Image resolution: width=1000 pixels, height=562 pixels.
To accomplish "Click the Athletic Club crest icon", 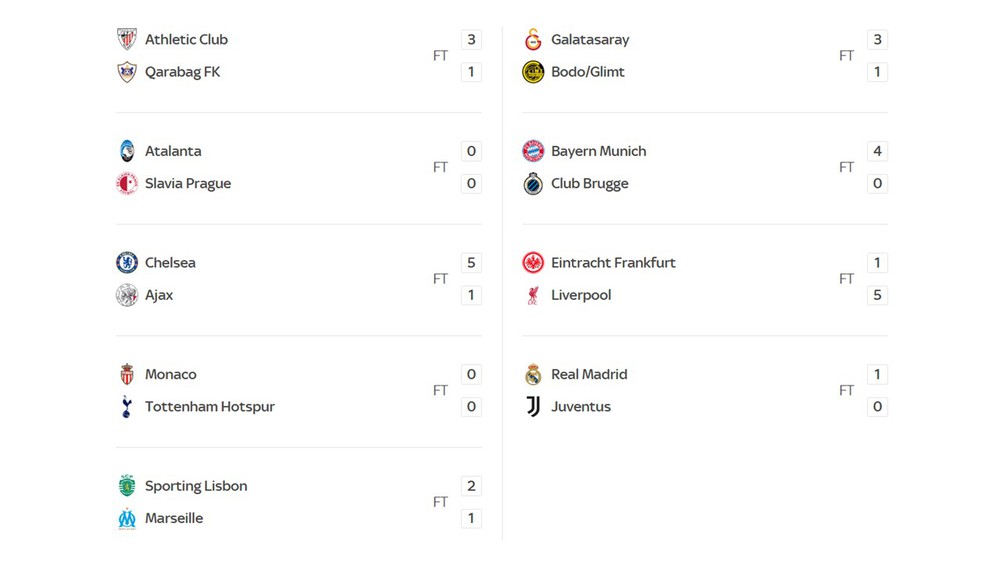I will [127, 40].
